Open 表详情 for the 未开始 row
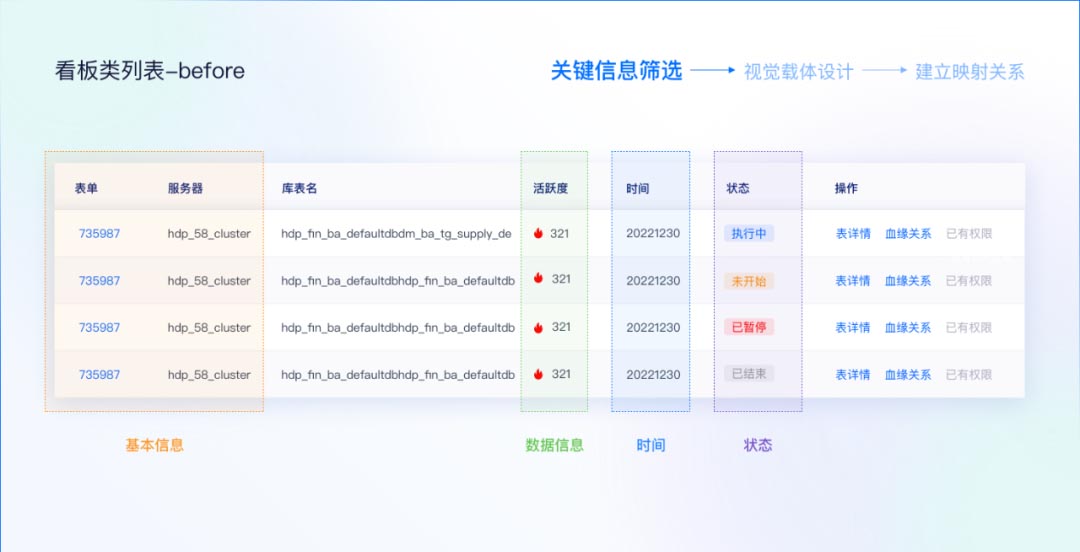This screenshot has height=552, width=1080. (853, 280)
